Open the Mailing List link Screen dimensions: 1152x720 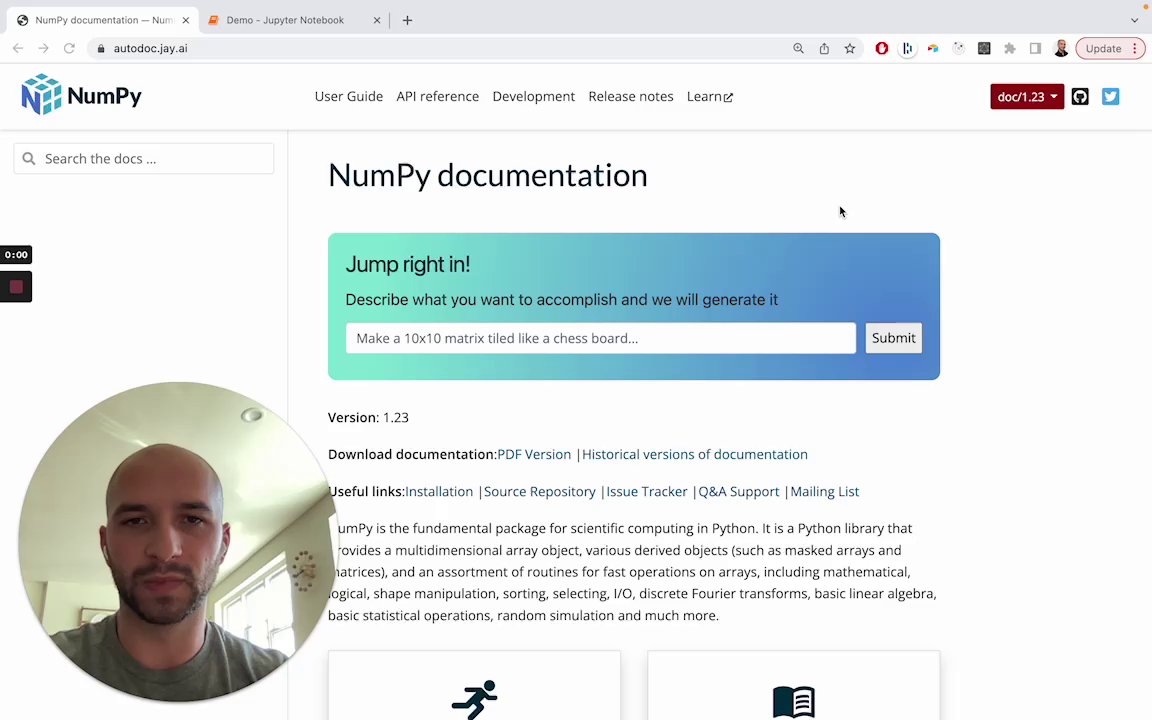coord(824,492)
